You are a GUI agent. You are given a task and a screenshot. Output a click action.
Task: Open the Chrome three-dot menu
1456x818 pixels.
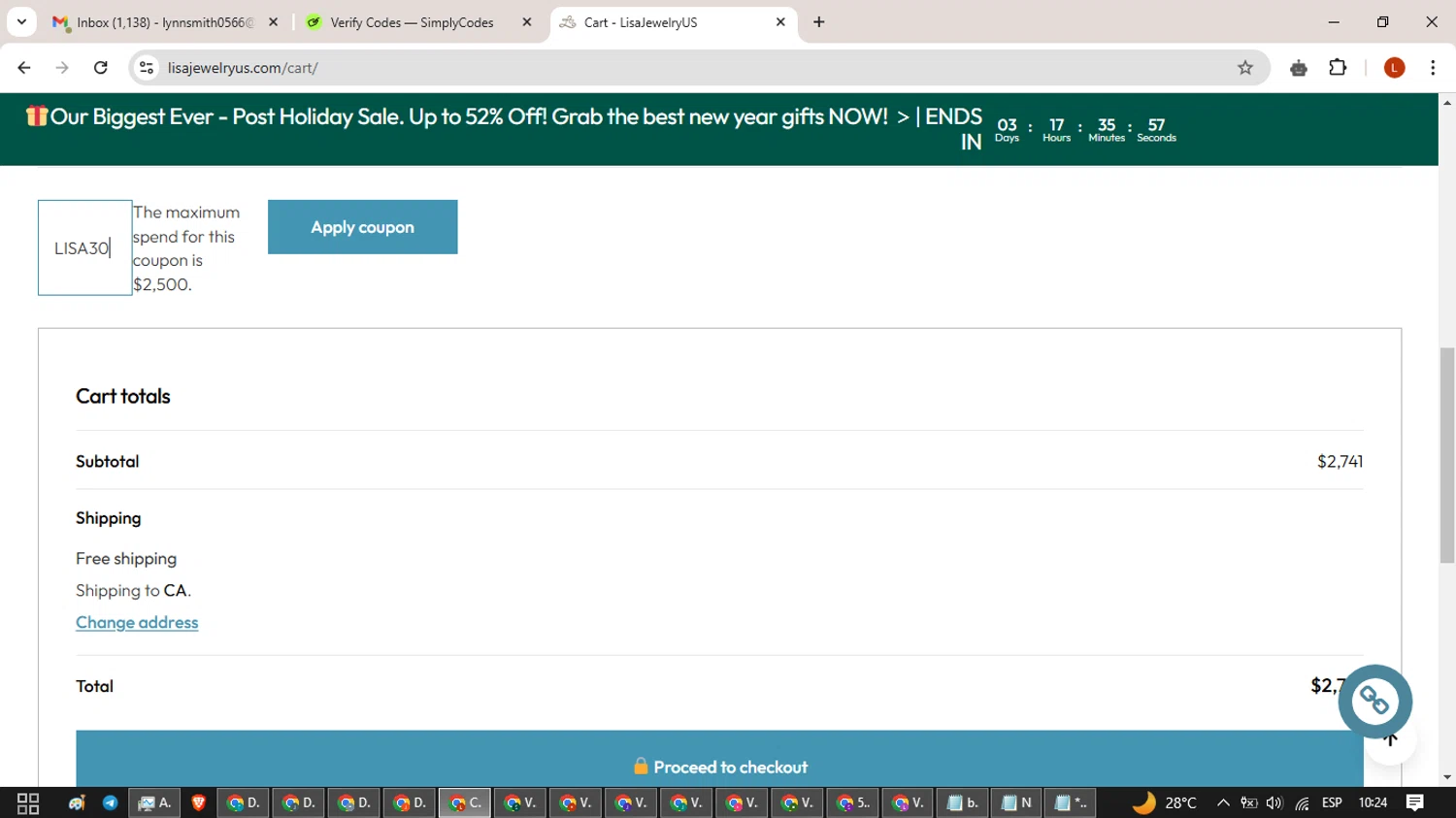coord(1433,68)
